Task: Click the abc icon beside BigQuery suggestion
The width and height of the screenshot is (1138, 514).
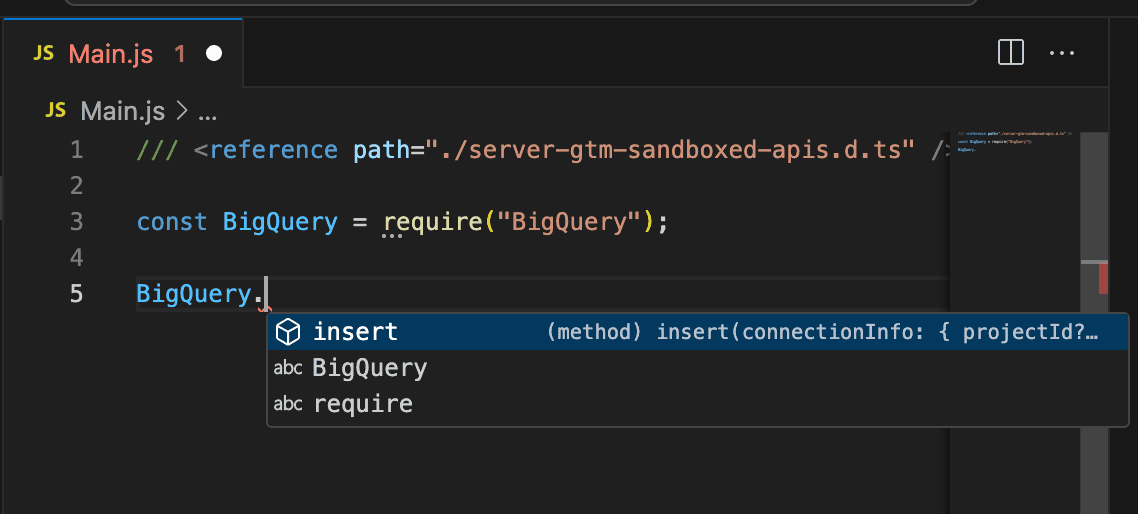Action: point(288,368)
